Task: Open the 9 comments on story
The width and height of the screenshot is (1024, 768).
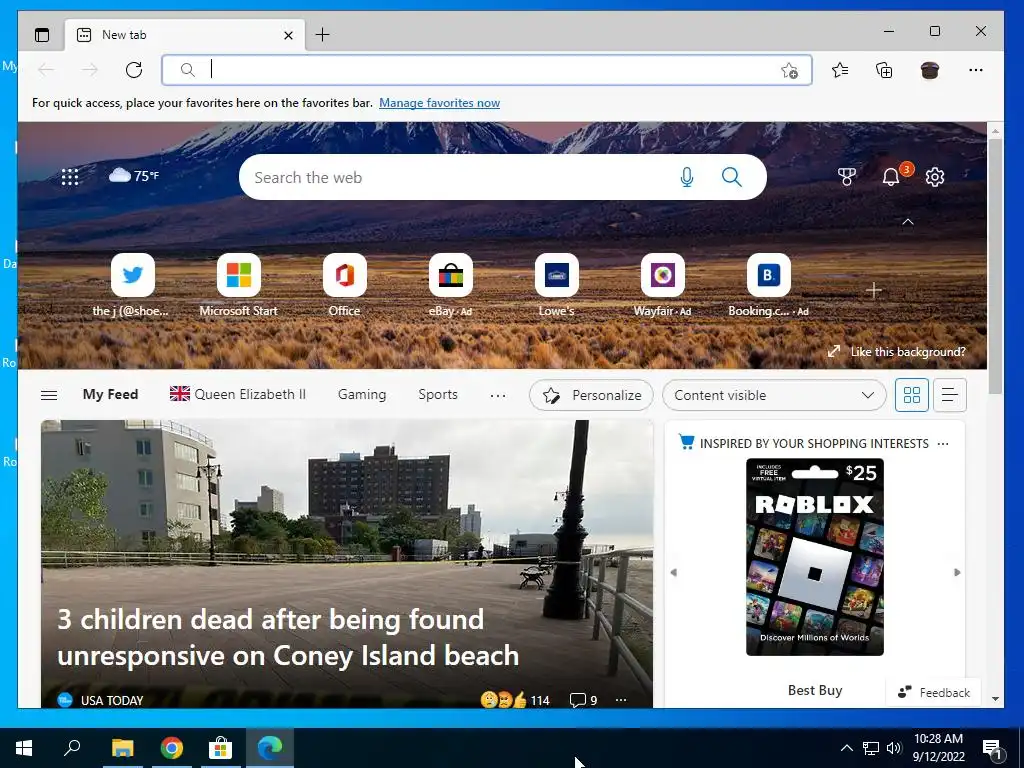Action: pyautogui.click(x=583, y=700)
